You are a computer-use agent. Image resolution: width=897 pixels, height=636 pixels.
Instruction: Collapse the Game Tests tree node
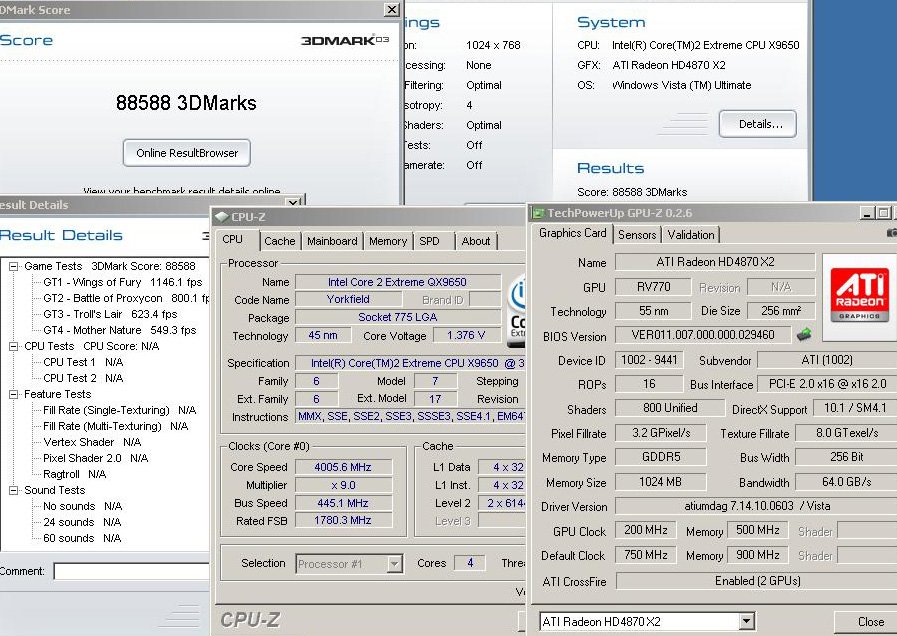point(14,266)
